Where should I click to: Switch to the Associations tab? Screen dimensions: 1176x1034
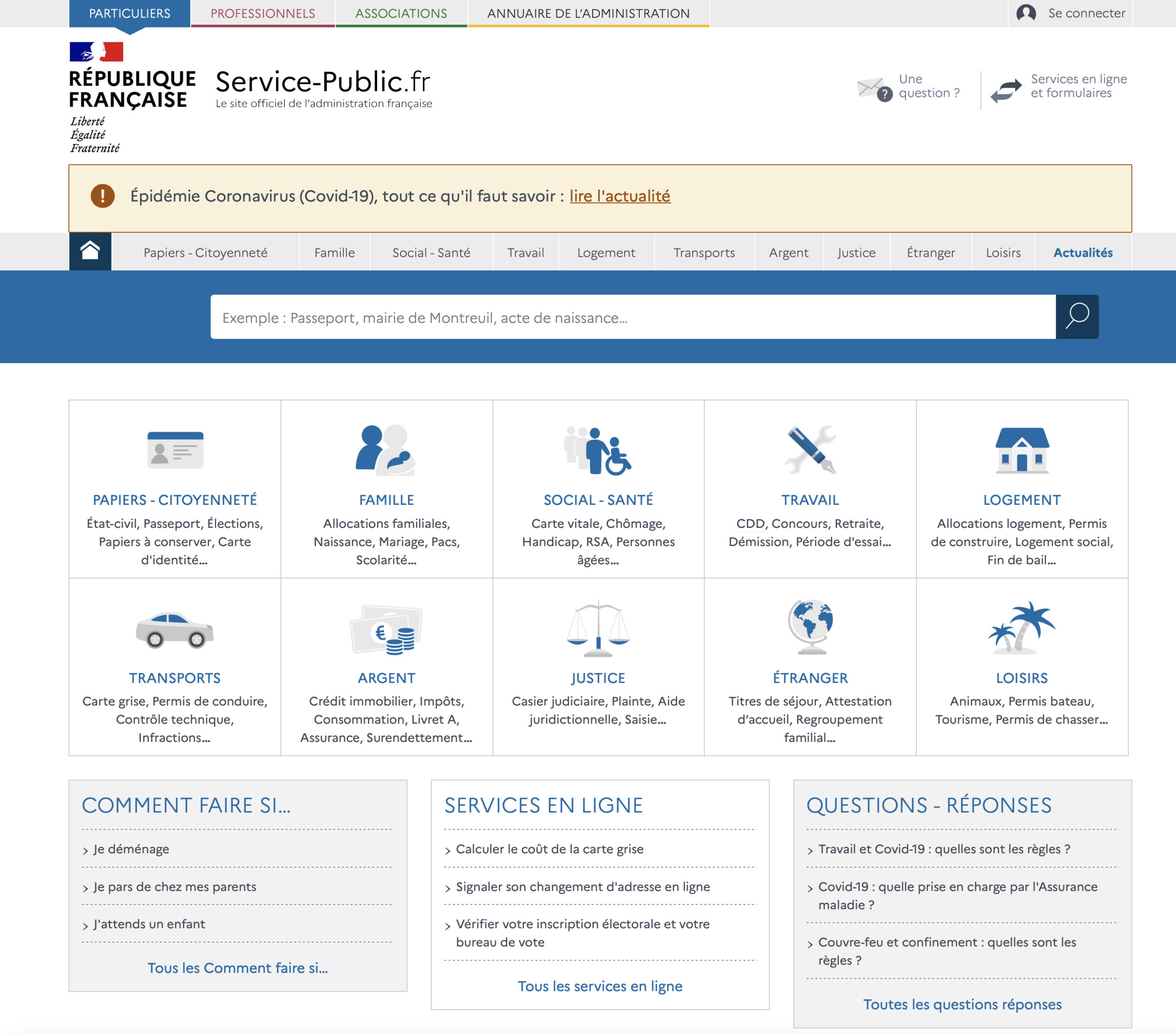coord(401,13)
